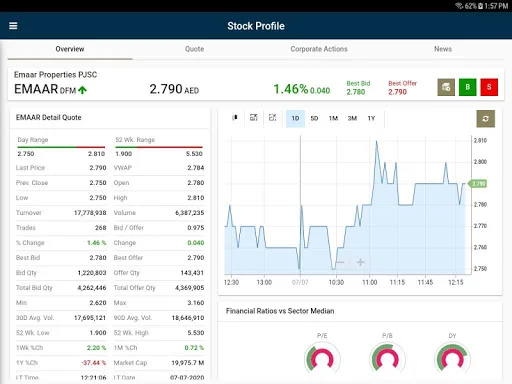Click the Bid Qty value 1,220,803
Image resolution: width=512 pixels, height=384 pixels.
click(x=92, y=273)
